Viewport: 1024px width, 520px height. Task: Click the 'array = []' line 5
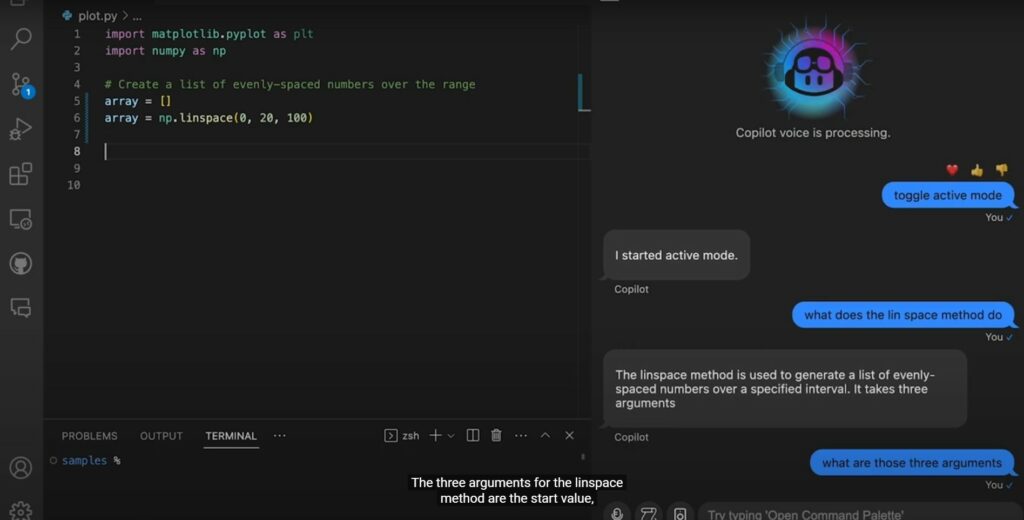138,101
